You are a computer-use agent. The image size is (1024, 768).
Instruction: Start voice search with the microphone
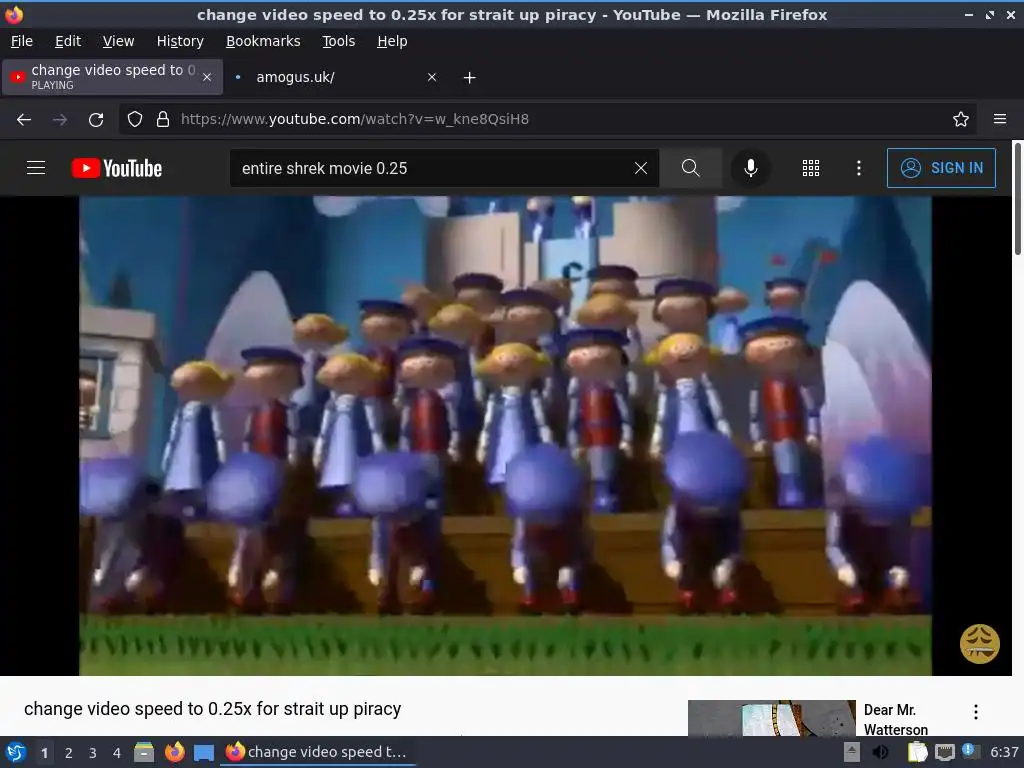[x=750, y=168]
